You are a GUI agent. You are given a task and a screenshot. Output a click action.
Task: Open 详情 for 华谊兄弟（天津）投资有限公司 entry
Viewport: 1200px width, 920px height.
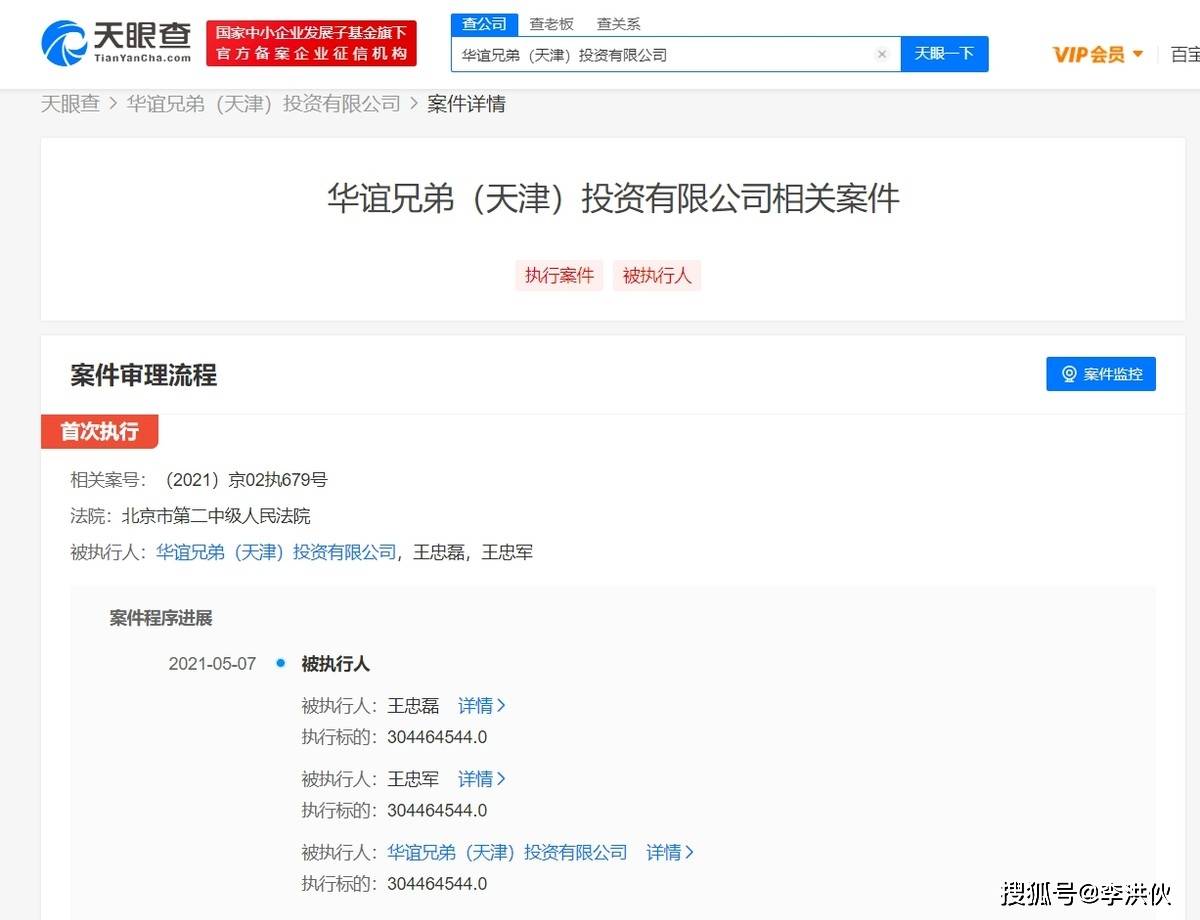tap(670, 853)
